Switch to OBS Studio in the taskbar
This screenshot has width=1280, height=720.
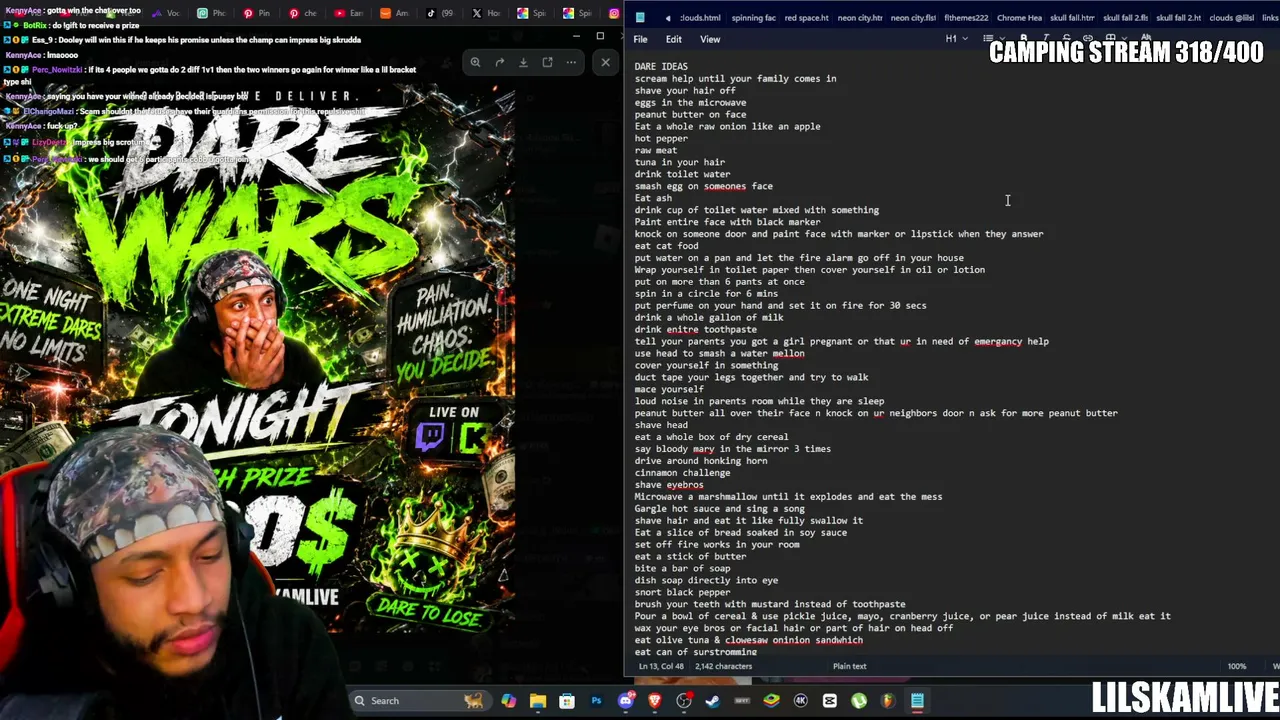(x=684, y=701)
